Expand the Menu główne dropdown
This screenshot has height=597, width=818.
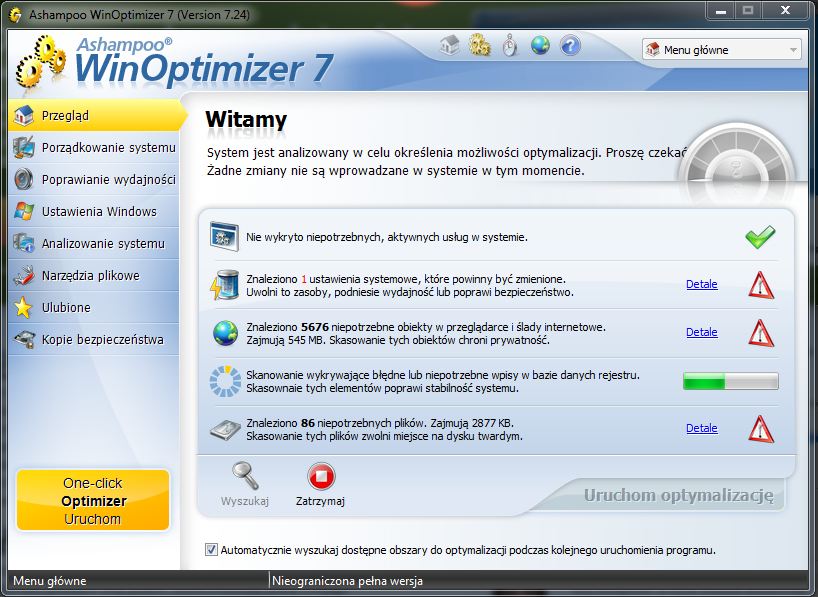(721, 50)
